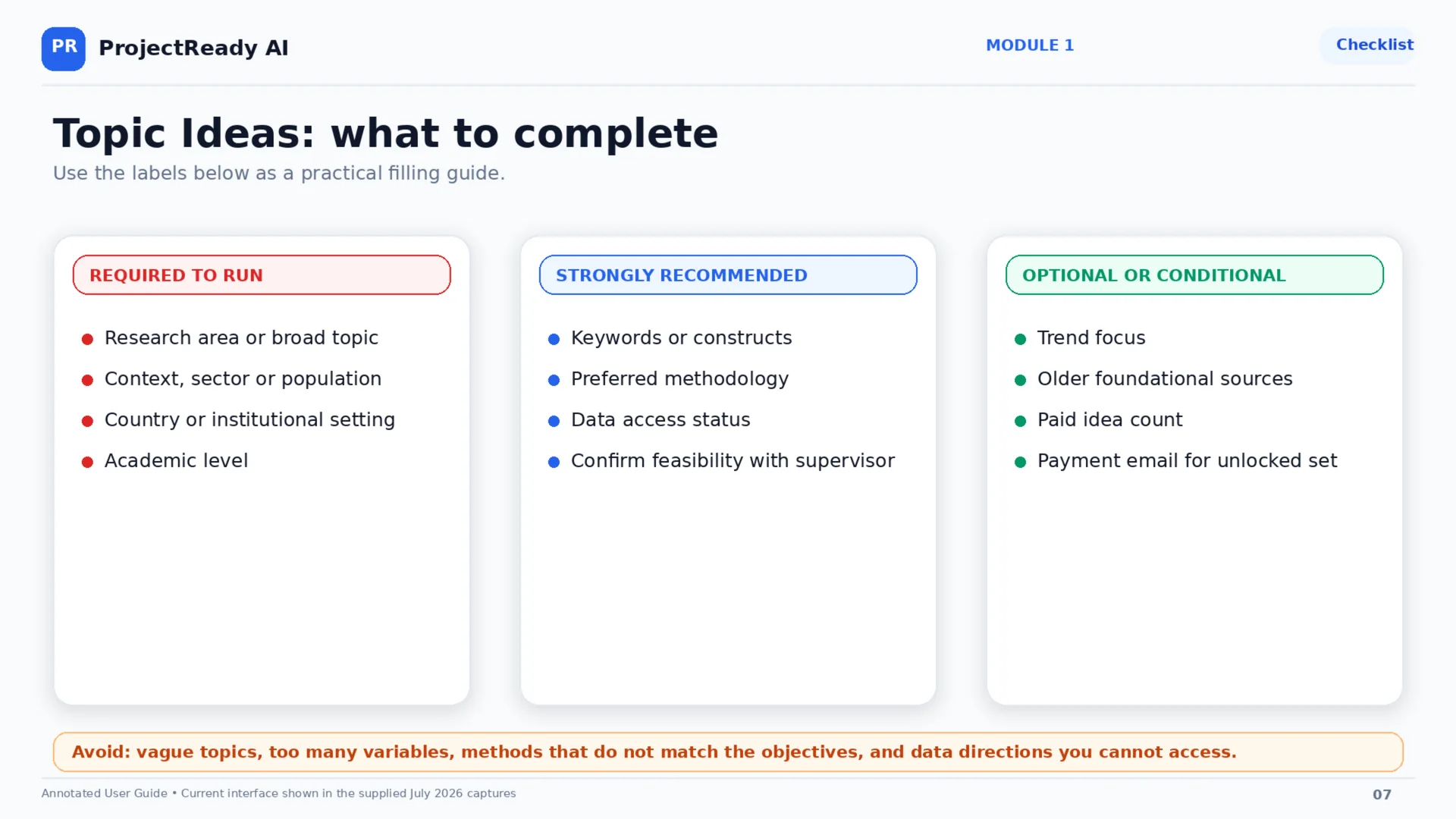
Task: Select Payment email for unlocked set item
Action: [1187, 461]
